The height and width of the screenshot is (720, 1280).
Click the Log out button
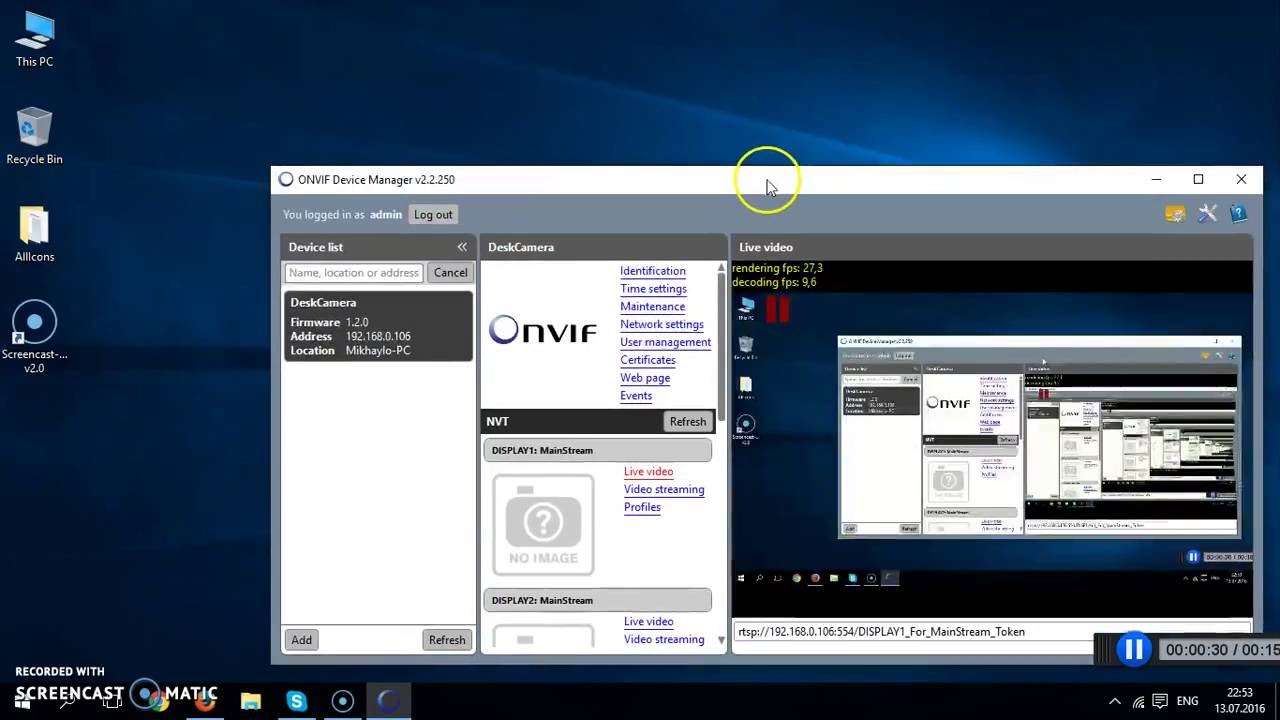(x=433, y=214)
